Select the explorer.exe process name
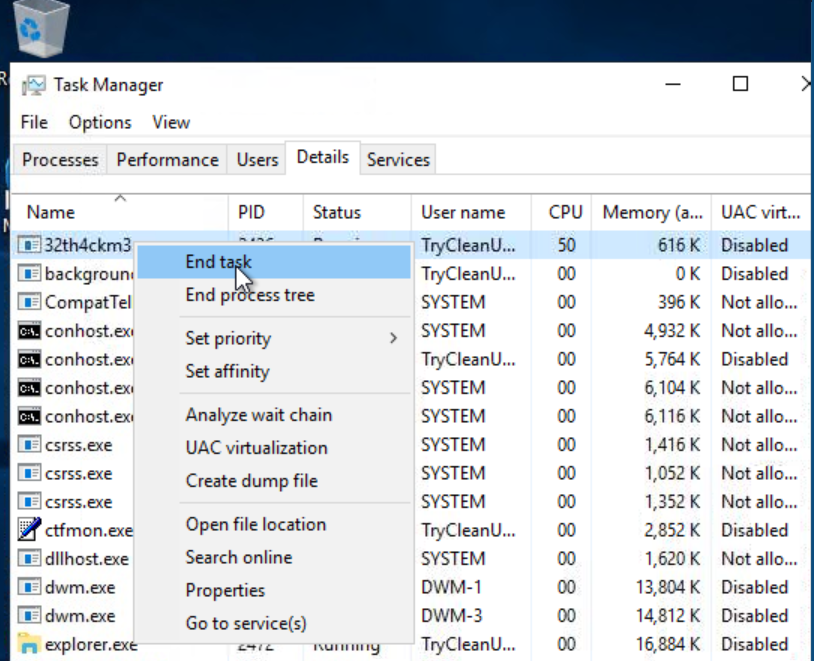The height and width of the screenshot is (661, 814). coord(91,644)
